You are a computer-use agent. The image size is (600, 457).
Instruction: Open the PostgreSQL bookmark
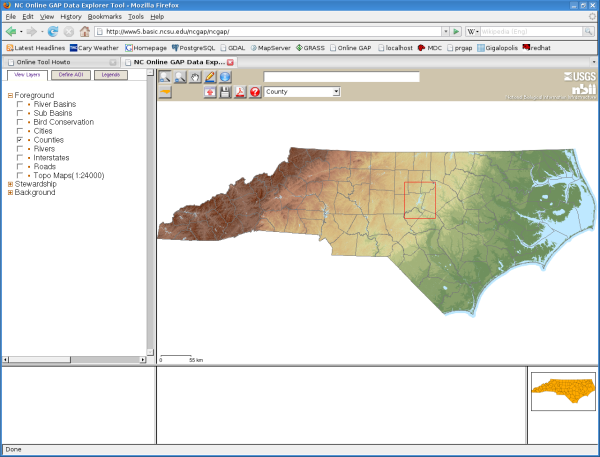(x=193, y=48)
